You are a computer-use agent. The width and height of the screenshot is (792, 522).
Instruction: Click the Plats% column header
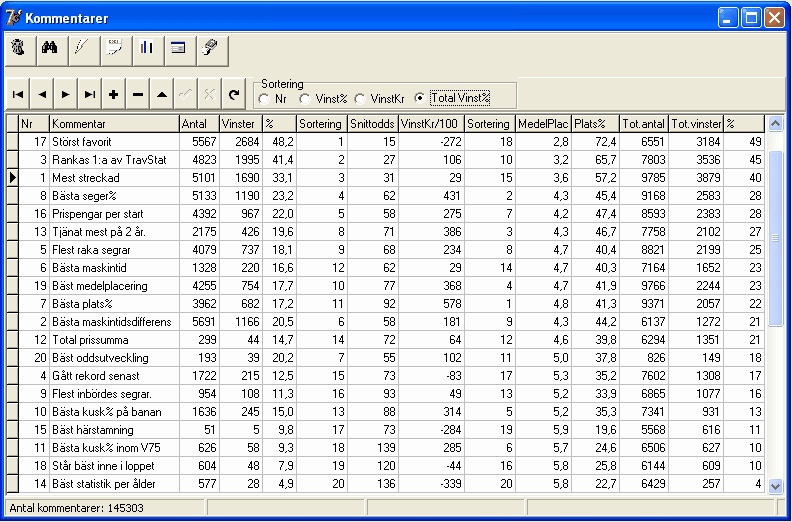(596, 124)
